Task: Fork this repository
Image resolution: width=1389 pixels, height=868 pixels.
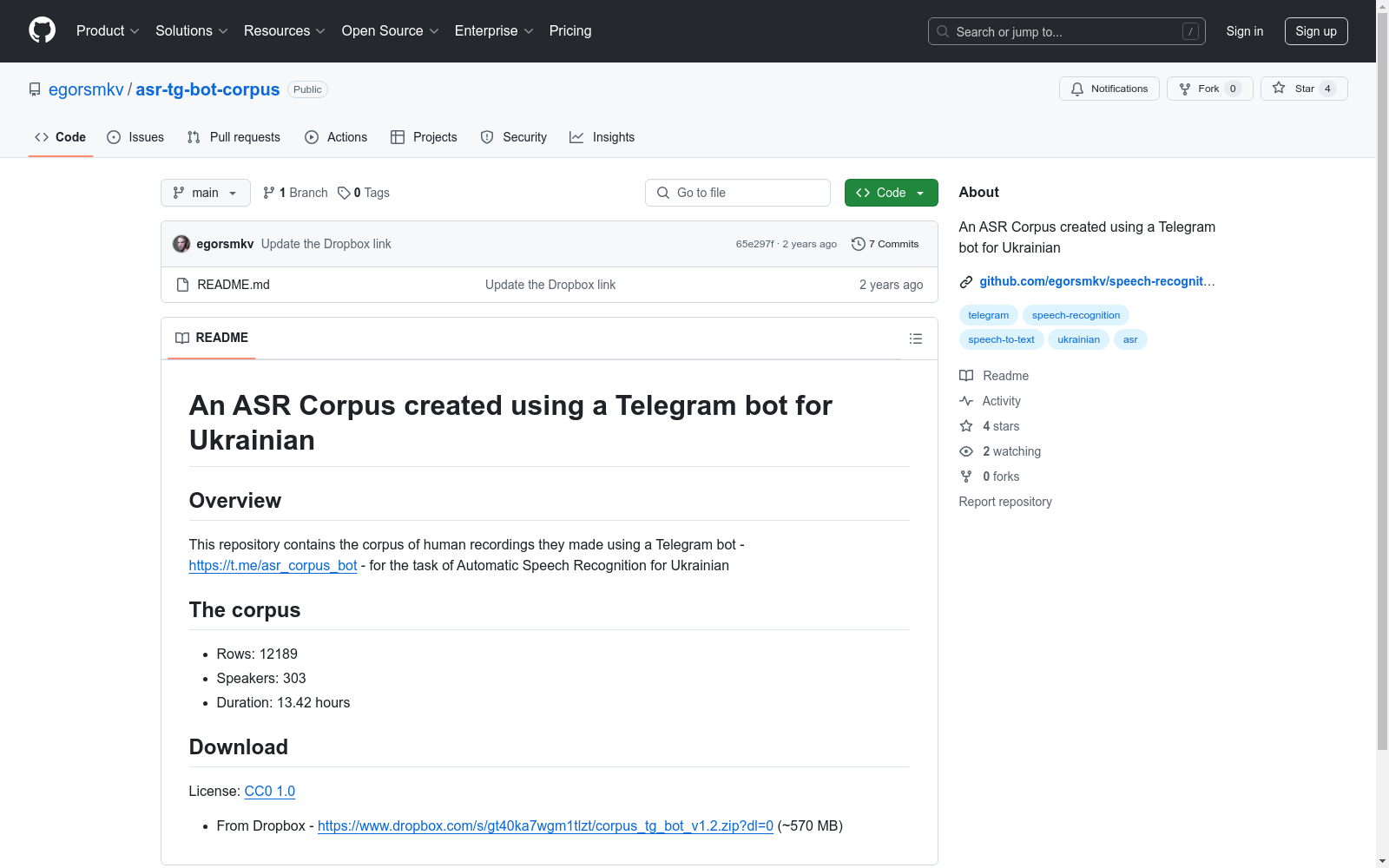Action: pyautogui.click(x=1209, y=89)
